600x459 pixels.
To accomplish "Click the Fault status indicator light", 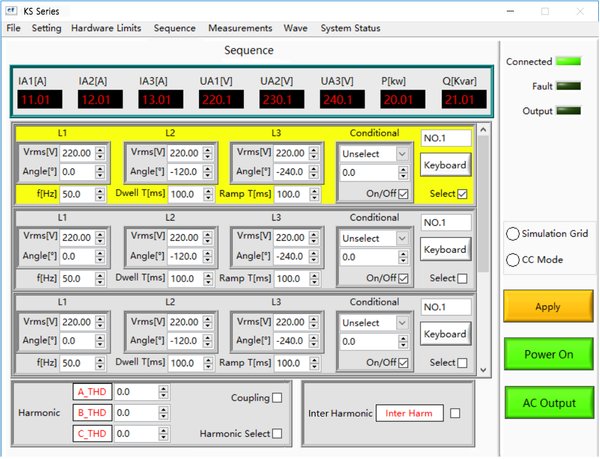I will [569, 86].
